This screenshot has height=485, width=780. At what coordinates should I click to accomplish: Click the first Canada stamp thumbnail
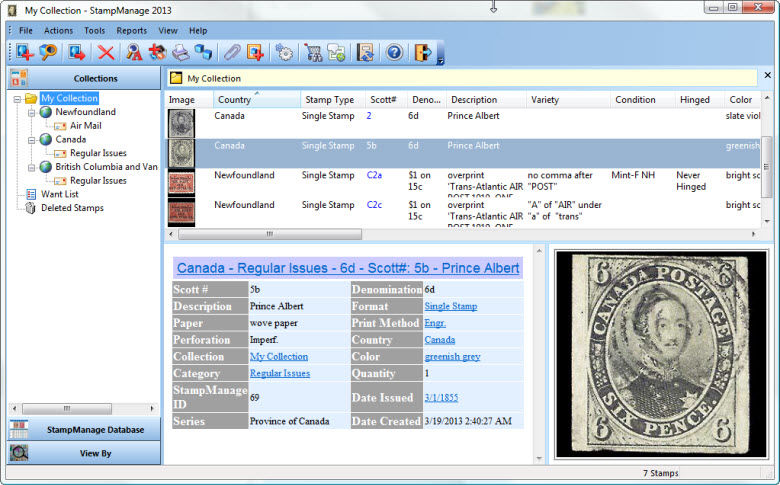pos(181,123)
